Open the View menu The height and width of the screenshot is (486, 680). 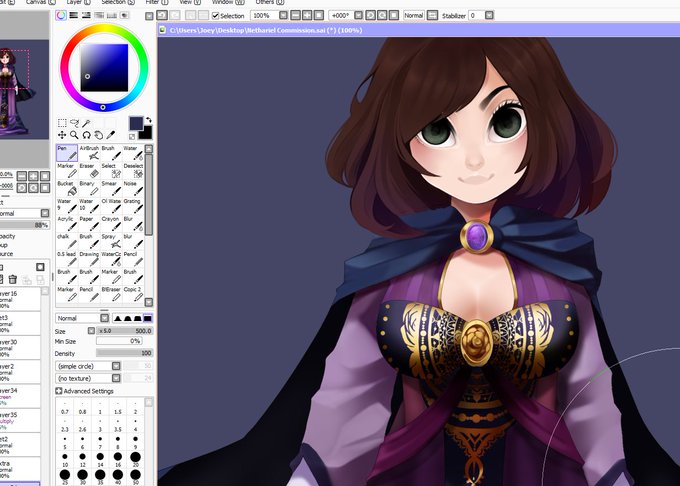[x=190, y=2]
